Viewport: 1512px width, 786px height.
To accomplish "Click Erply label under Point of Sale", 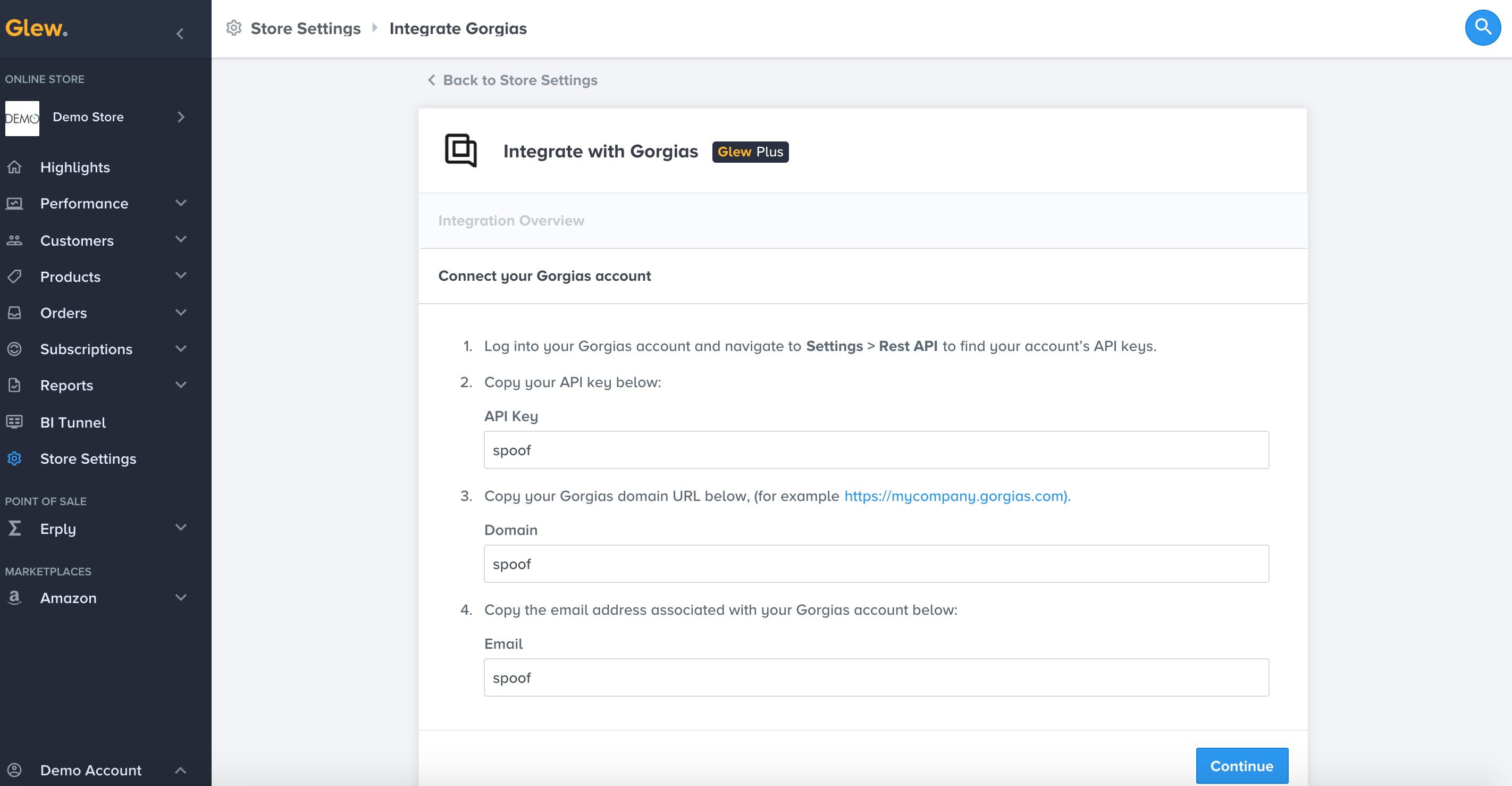I will pos(58,529).
